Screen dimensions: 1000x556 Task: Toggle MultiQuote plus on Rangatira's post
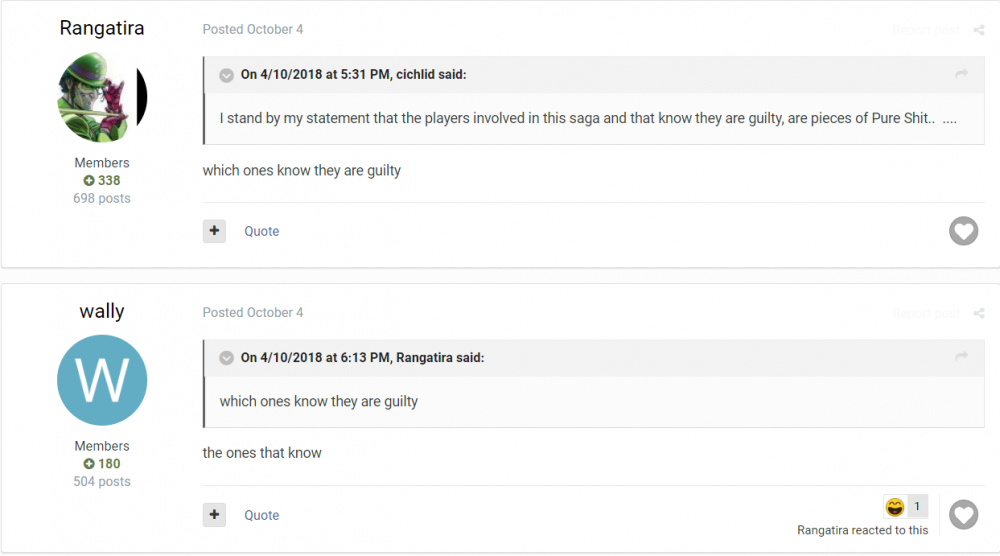pyautogui.click(x=214, y=231)
